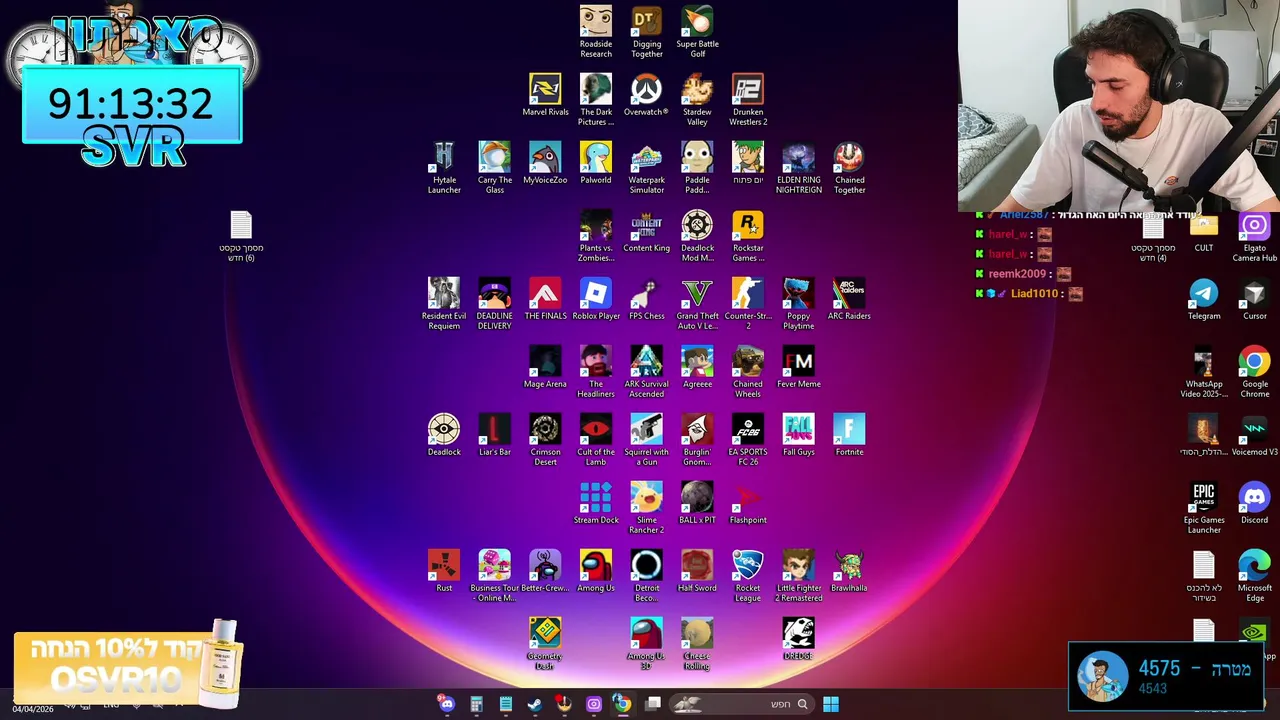Open the Waterpark Simulator icon
Screen dimensions: 1280x720
click(647, 167)
